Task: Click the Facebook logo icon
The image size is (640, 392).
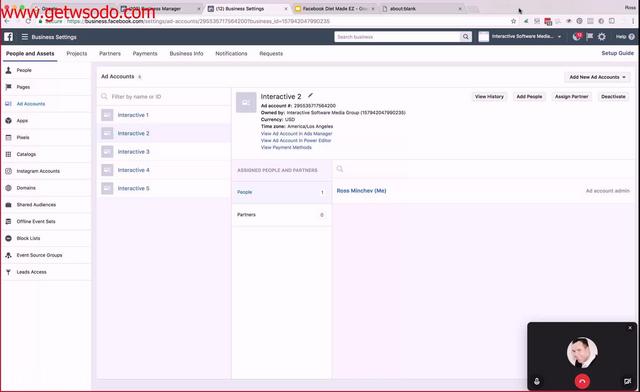Action: coord(9,37)
